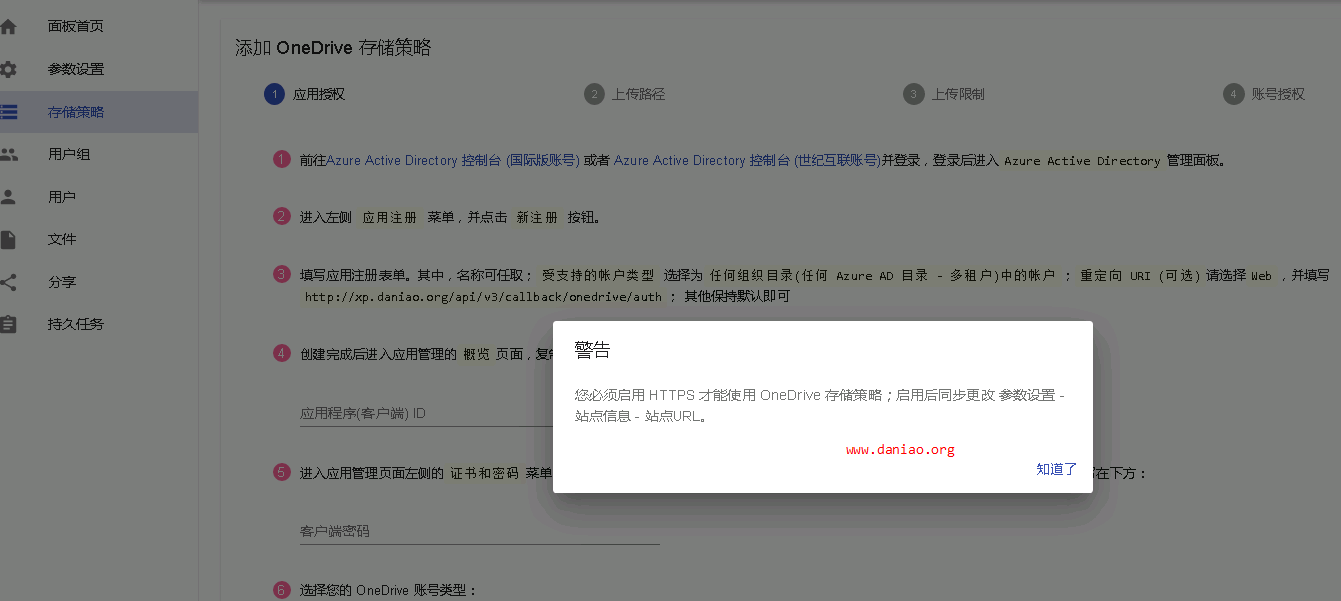This screenshot has height=601, width=1341.
Task: Click the 新注册 code label
Action: pos(537,218)
